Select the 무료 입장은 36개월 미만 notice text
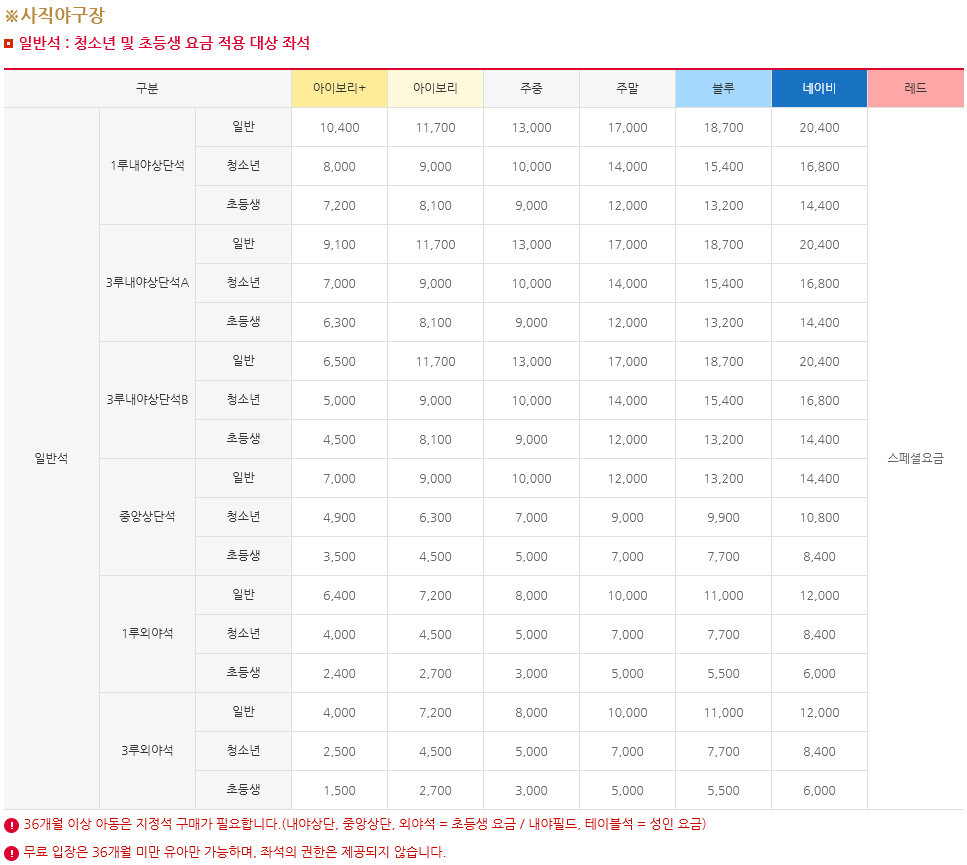The height and width of the screenshot is (865, 967). 234,853
